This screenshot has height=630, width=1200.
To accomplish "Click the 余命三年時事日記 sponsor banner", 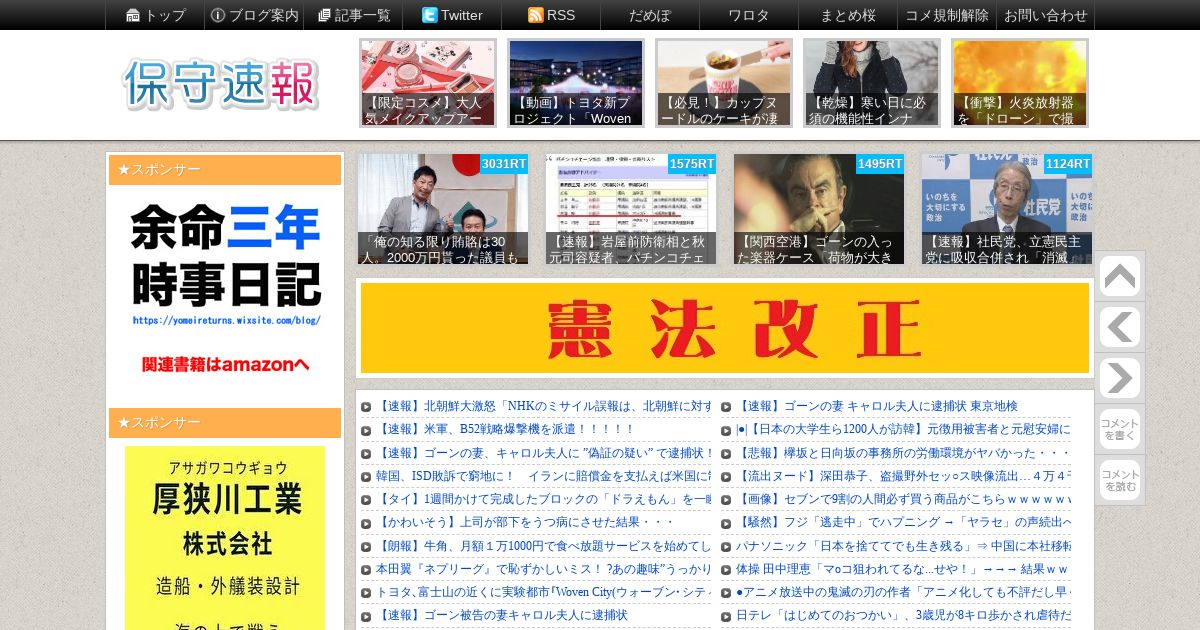I will pos(225,290).
